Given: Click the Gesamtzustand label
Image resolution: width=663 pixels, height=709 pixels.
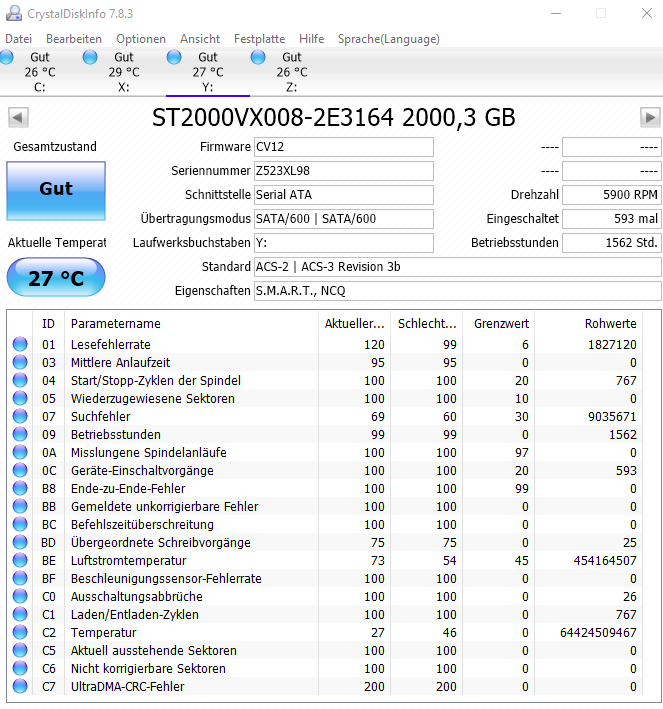Looking at the screenshot, I should pos(55,147).
